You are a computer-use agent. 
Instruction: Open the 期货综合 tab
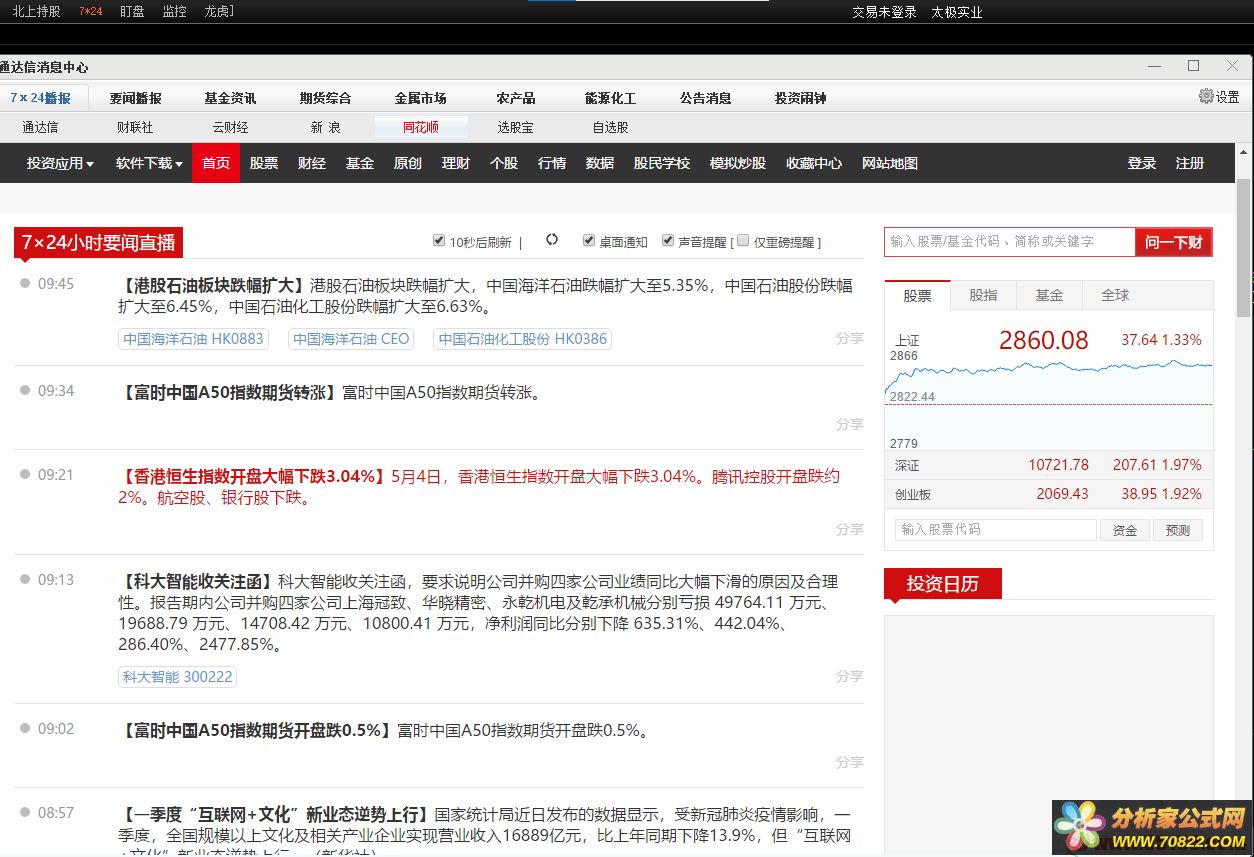pyautogui.click(x=325, y=98)
